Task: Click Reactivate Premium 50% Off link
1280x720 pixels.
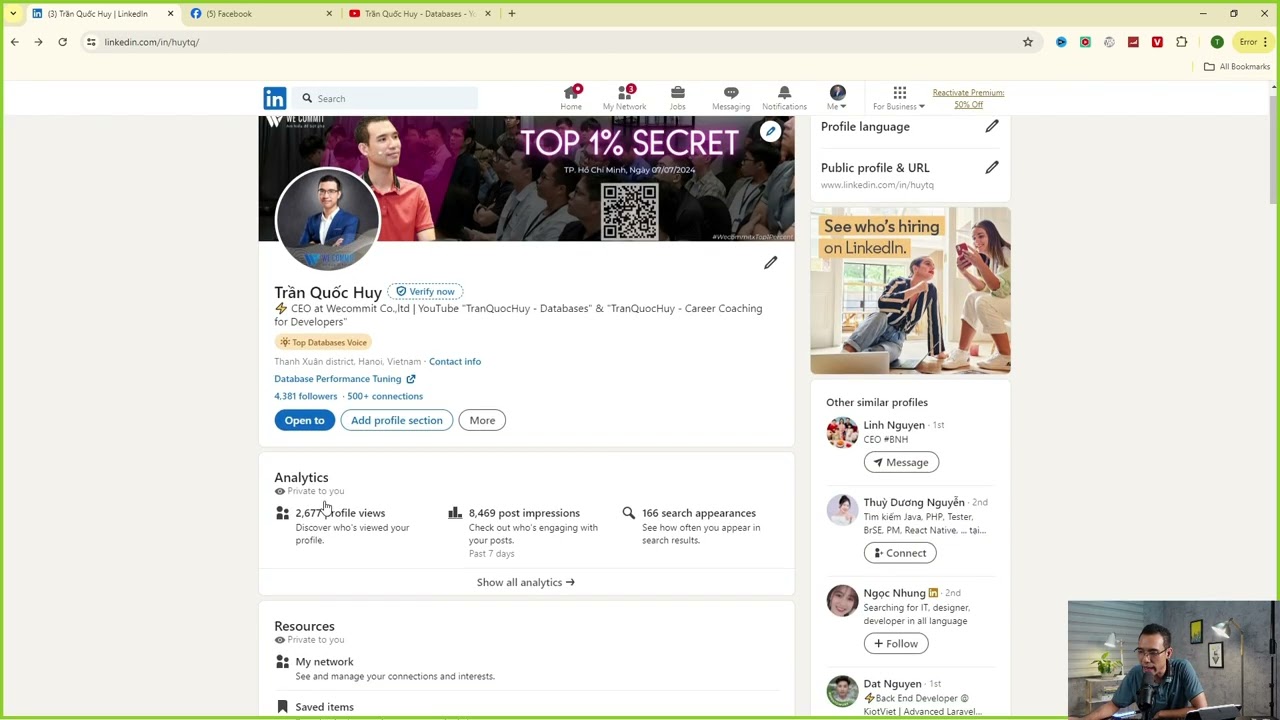Action: click(x=968, y=98)
